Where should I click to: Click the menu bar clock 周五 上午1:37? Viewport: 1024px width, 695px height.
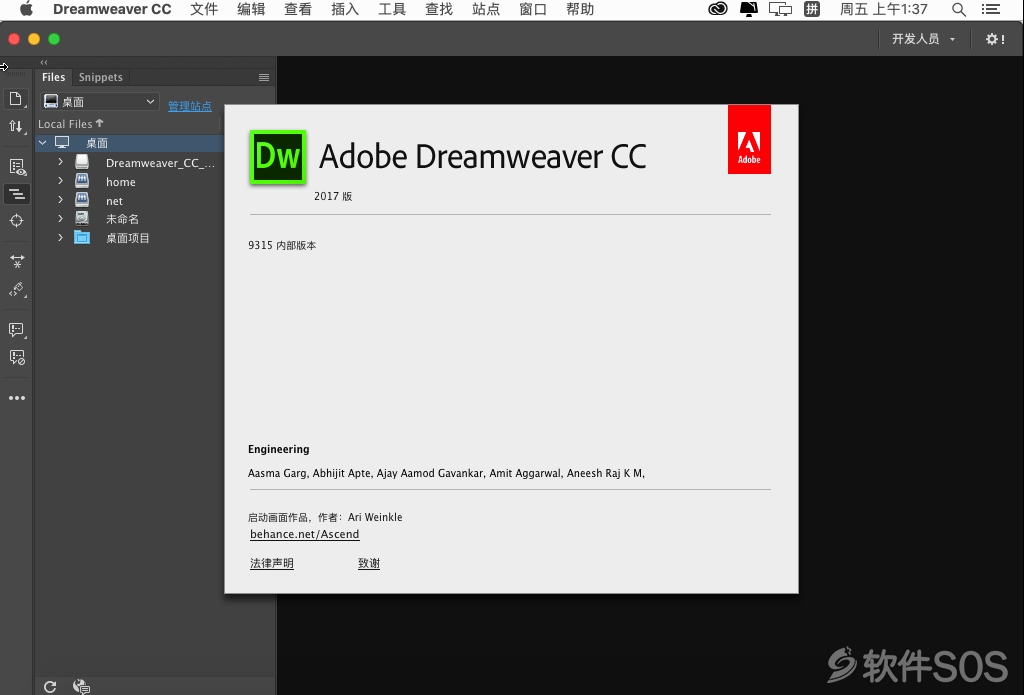click(884, 9)
